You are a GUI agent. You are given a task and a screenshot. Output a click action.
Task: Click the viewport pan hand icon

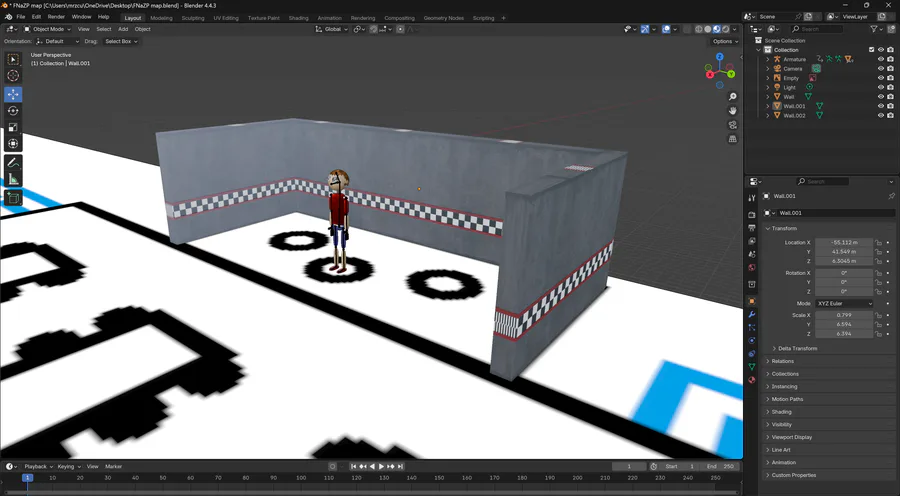point(732,111)
